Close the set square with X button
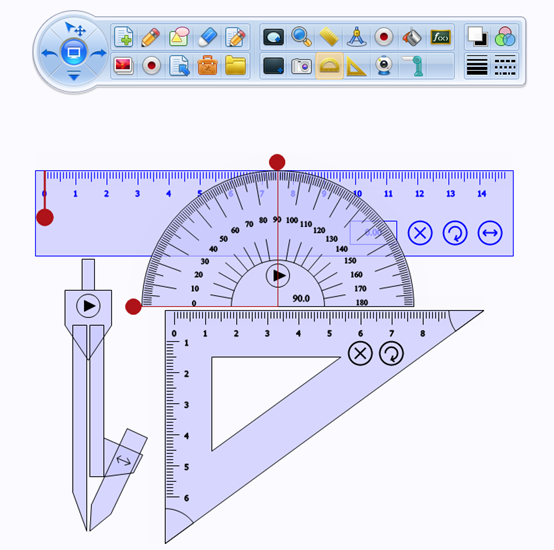The image size is (554, 550). (x=360, y=353)
